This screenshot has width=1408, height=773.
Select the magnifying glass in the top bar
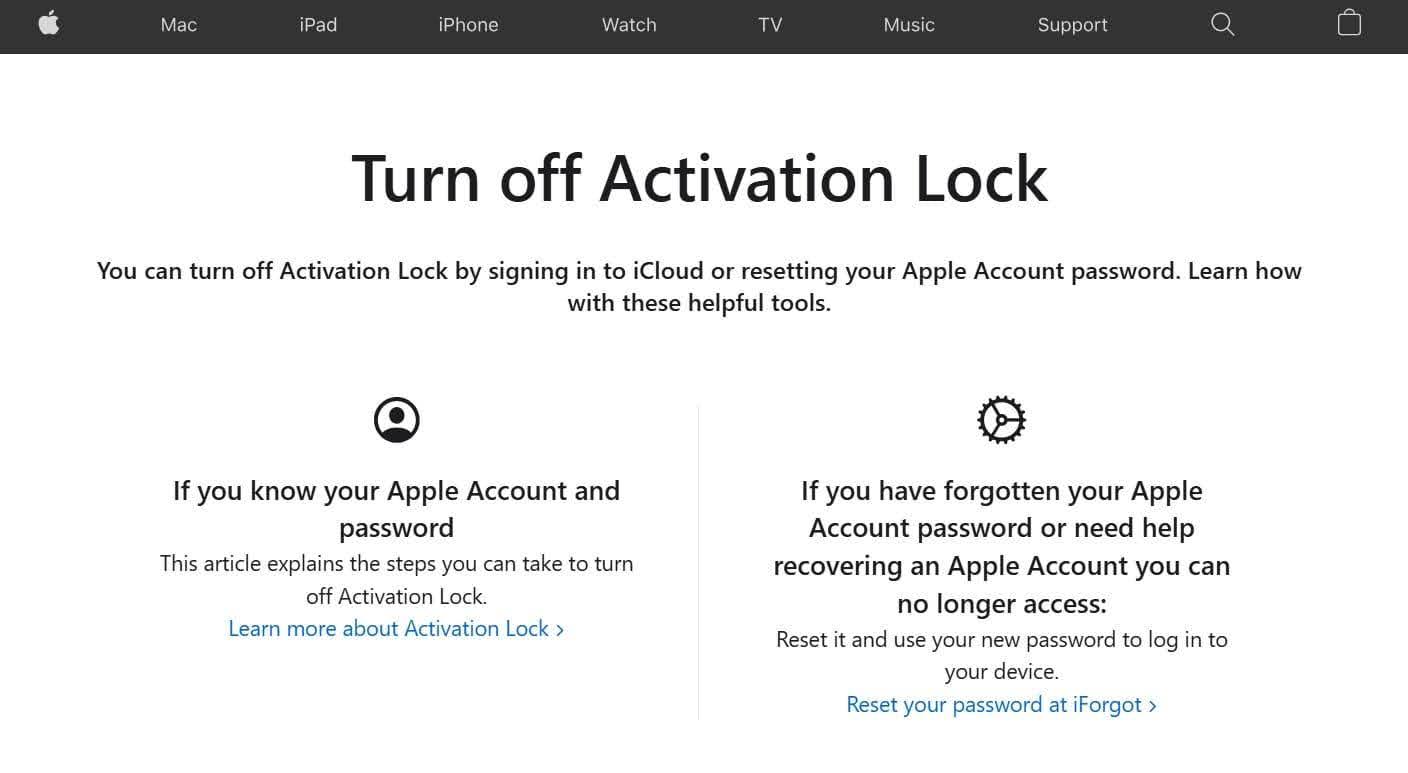1222,23
